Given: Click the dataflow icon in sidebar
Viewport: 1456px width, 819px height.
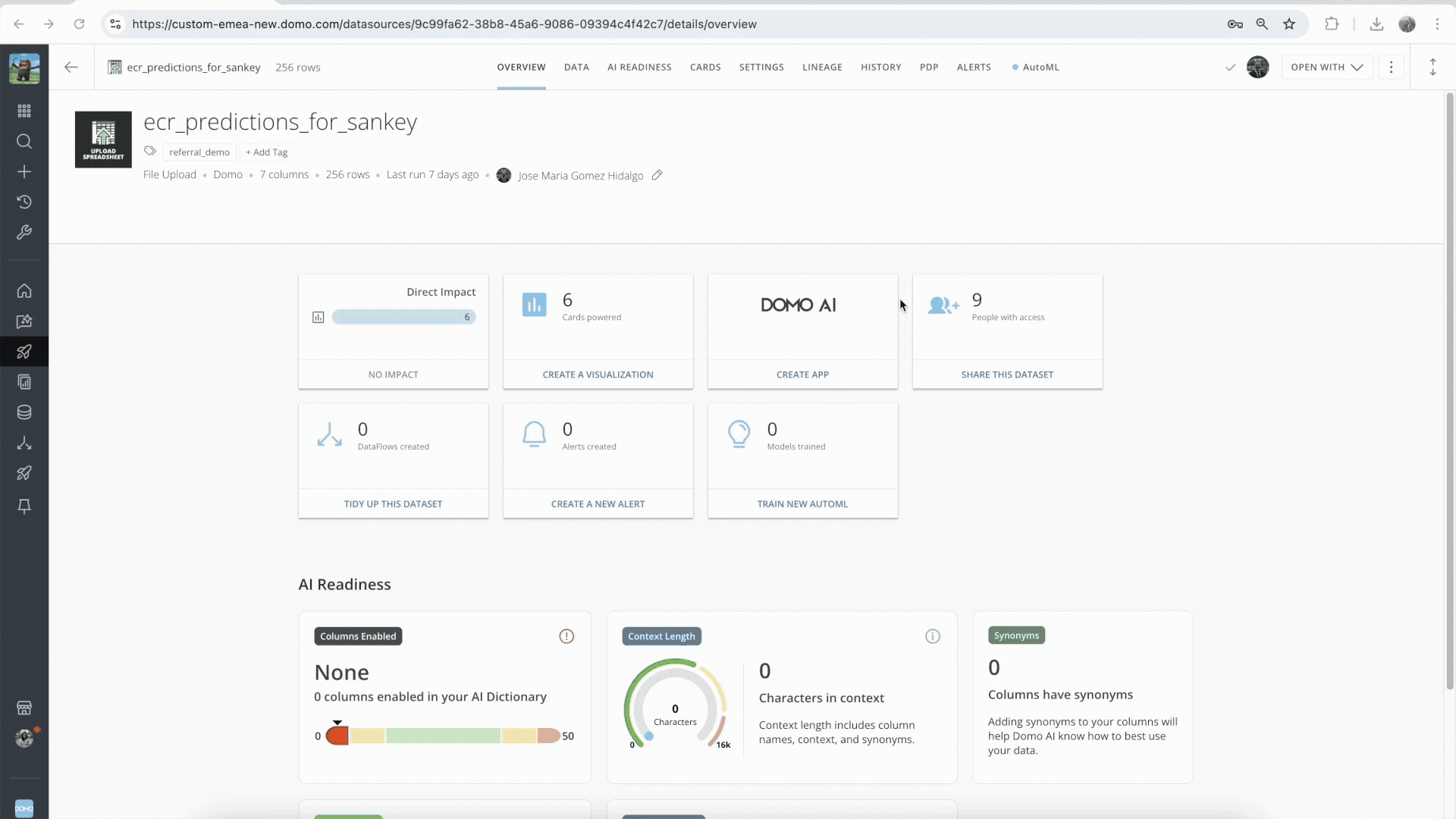Looking at the screenshot, I should [24, 443].
